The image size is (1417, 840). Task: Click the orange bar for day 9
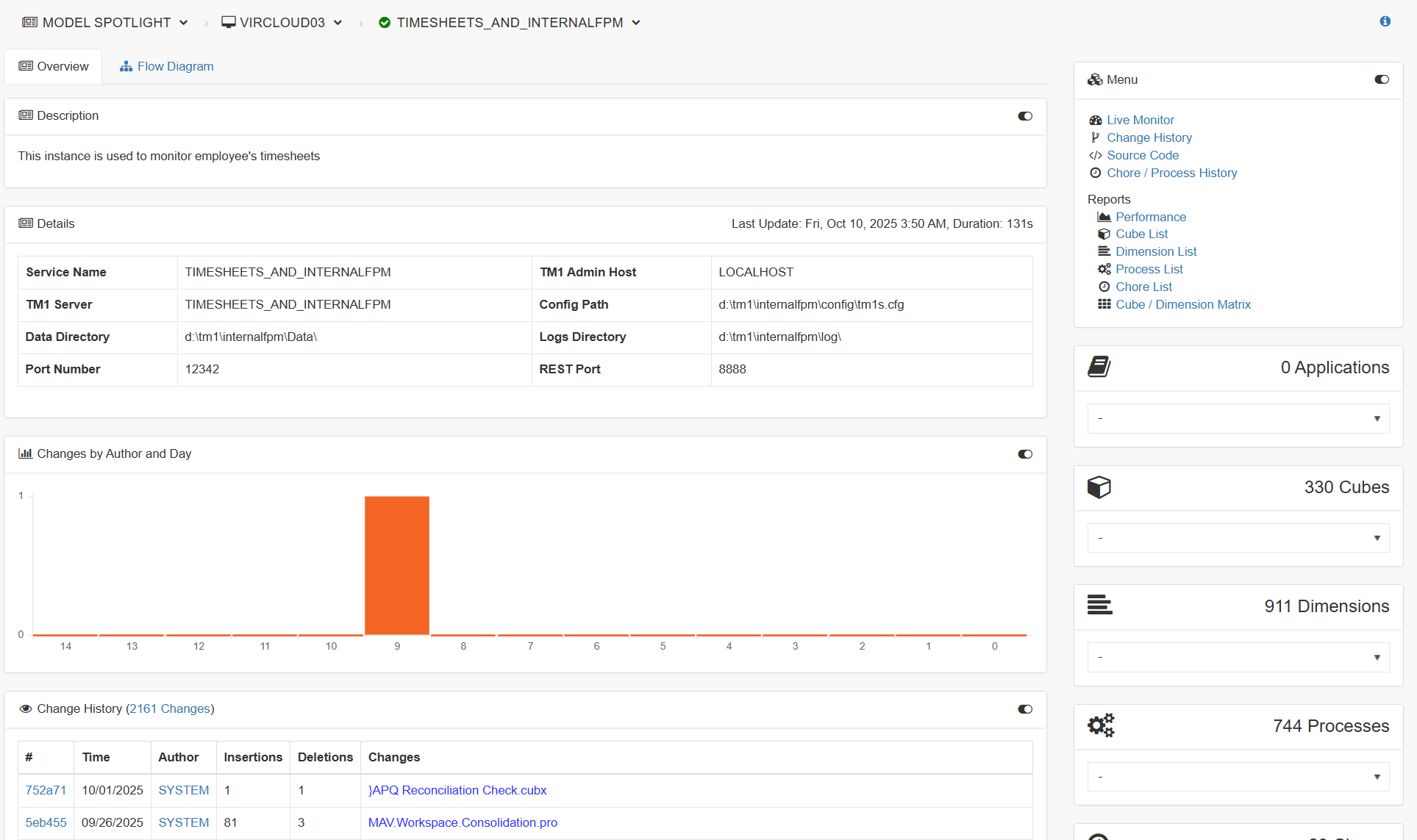tap(397, 565)
